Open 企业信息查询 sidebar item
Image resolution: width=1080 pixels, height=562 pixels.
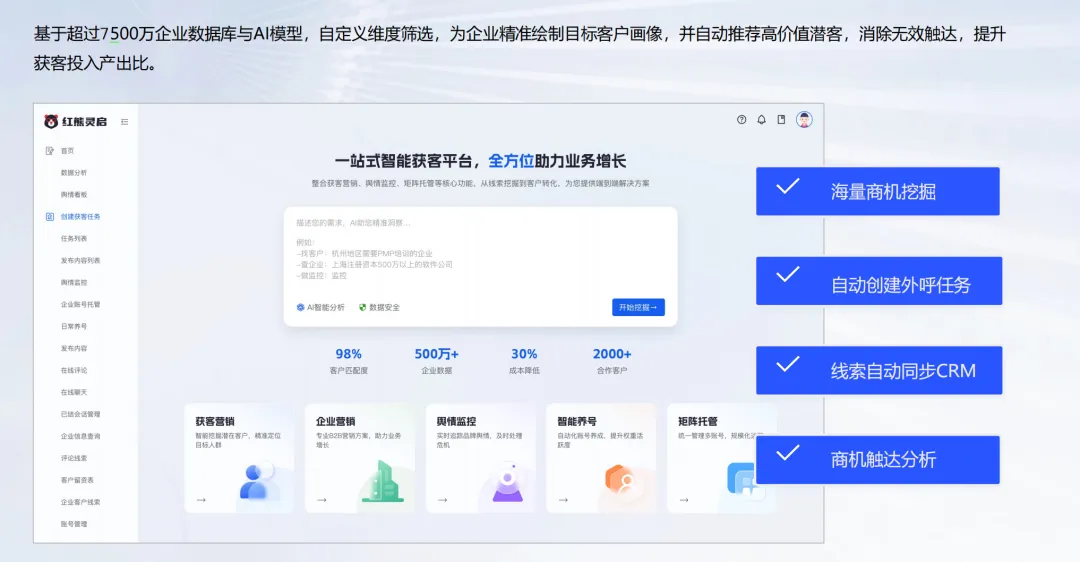81,436
